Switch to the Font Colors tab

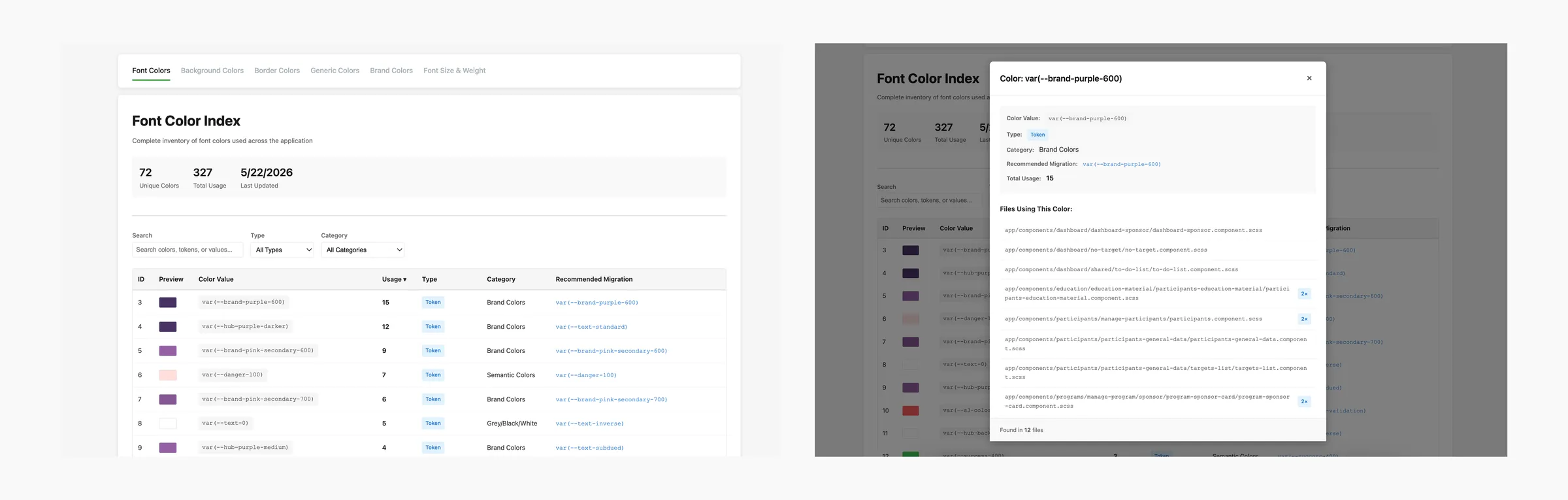pos(151,71)
